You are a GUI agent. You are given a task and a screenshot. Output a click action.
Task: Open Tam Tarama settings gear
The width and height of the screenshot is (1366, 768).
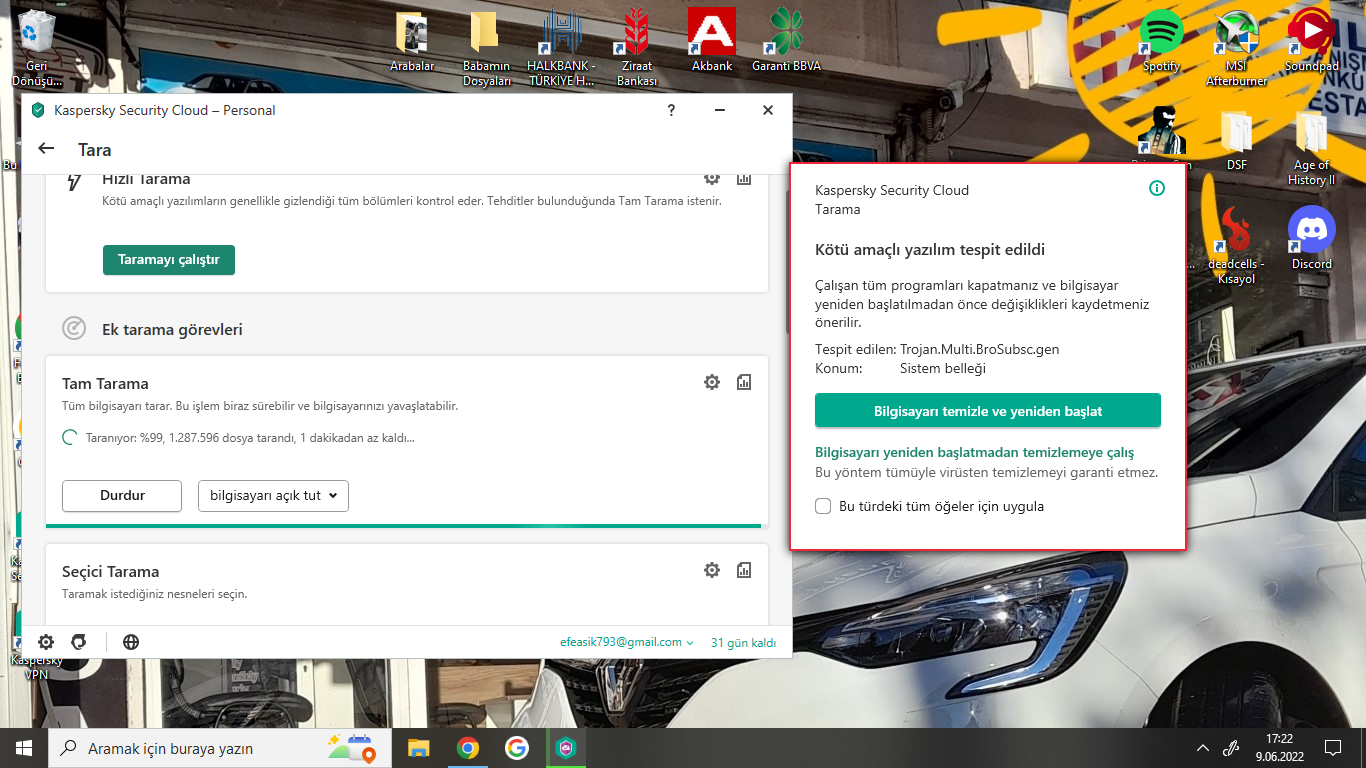coord(712,382)
